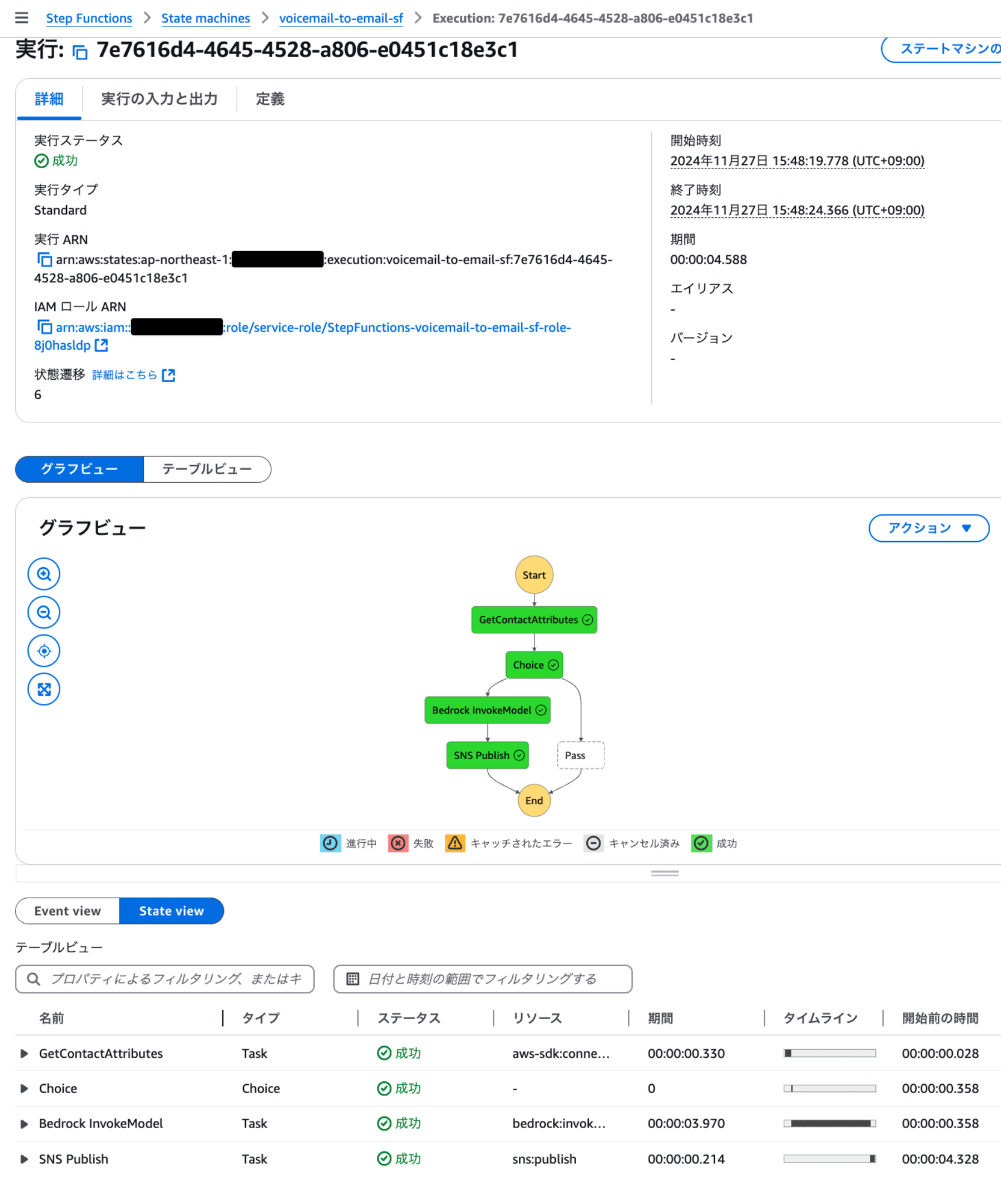Click the bedrock:invok… resource cell
This screenshot has height=1204, width=1001.
point(559,1123)
